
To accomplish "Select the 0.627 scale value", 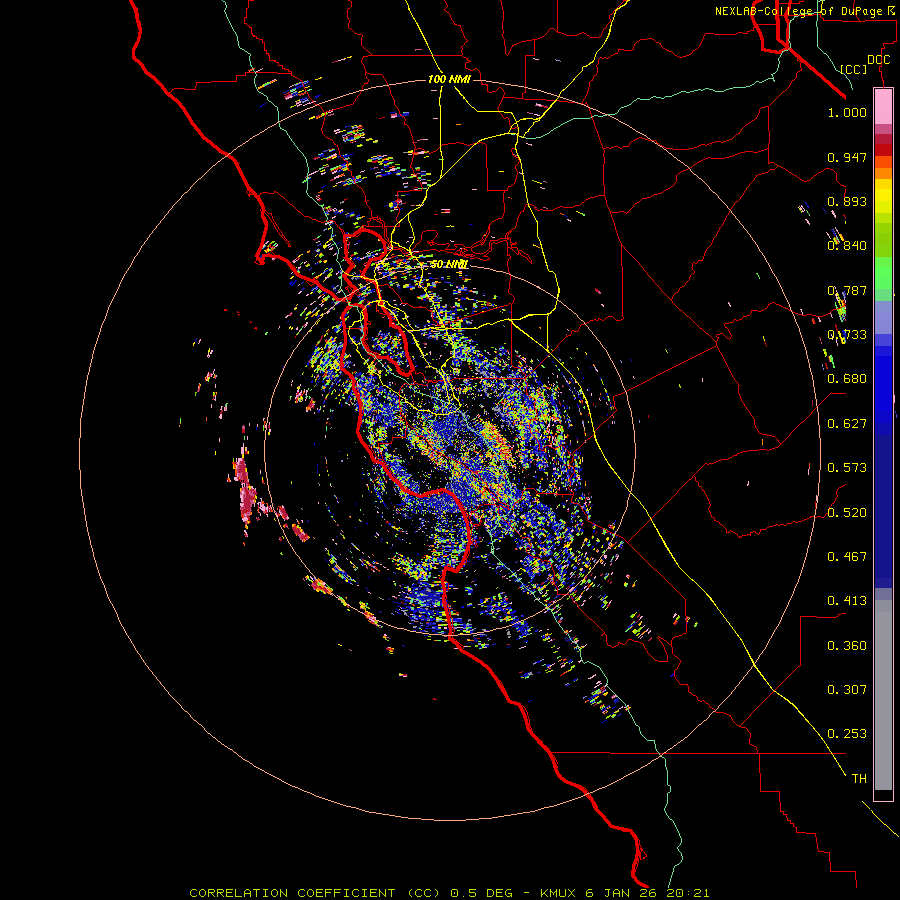I will coord(847,424).
